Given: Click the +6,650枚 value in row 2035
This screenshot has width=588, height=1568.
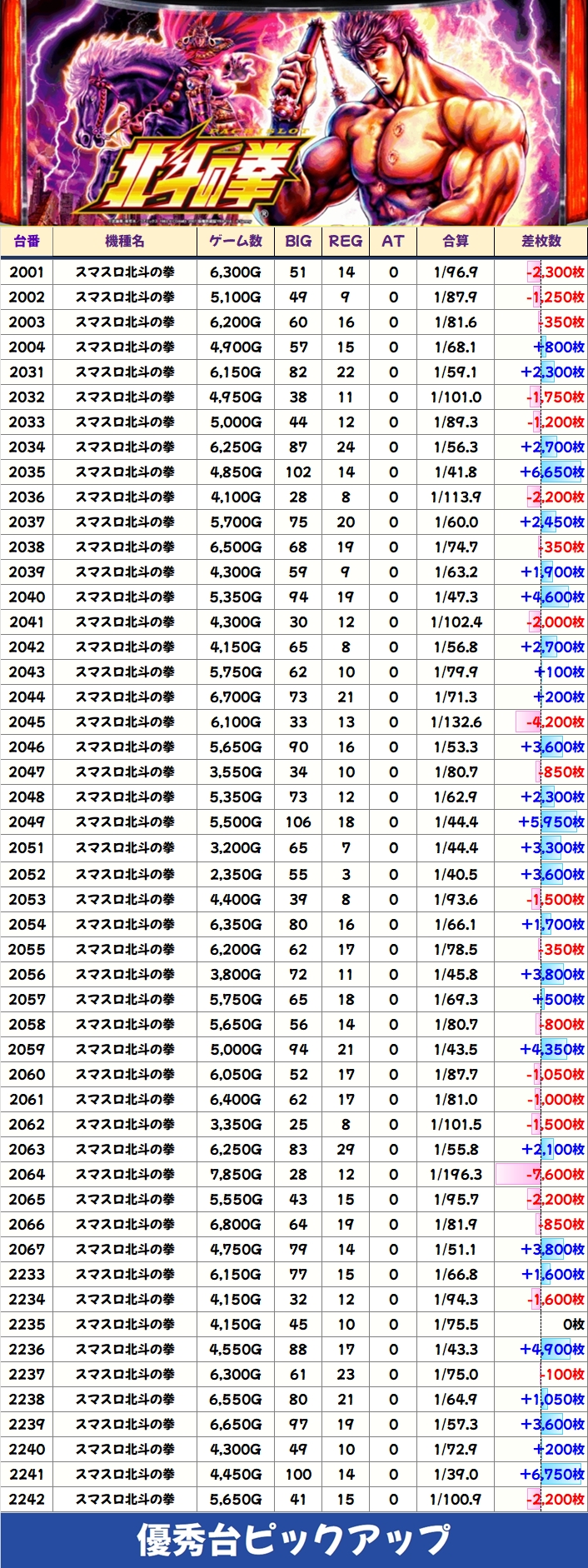Looking at the screenshot, I should [552, 472].
